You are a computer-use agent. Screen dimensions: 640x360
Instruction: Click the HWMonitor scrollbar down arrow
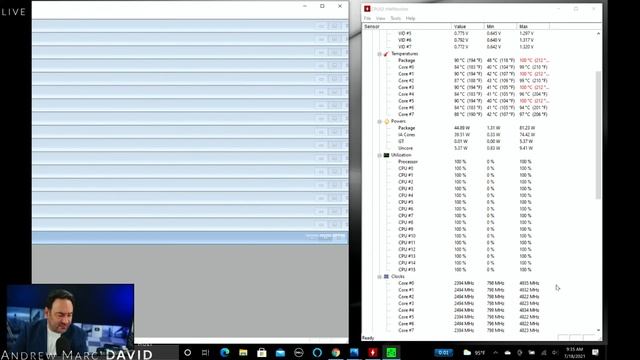(x=598, y=330)
